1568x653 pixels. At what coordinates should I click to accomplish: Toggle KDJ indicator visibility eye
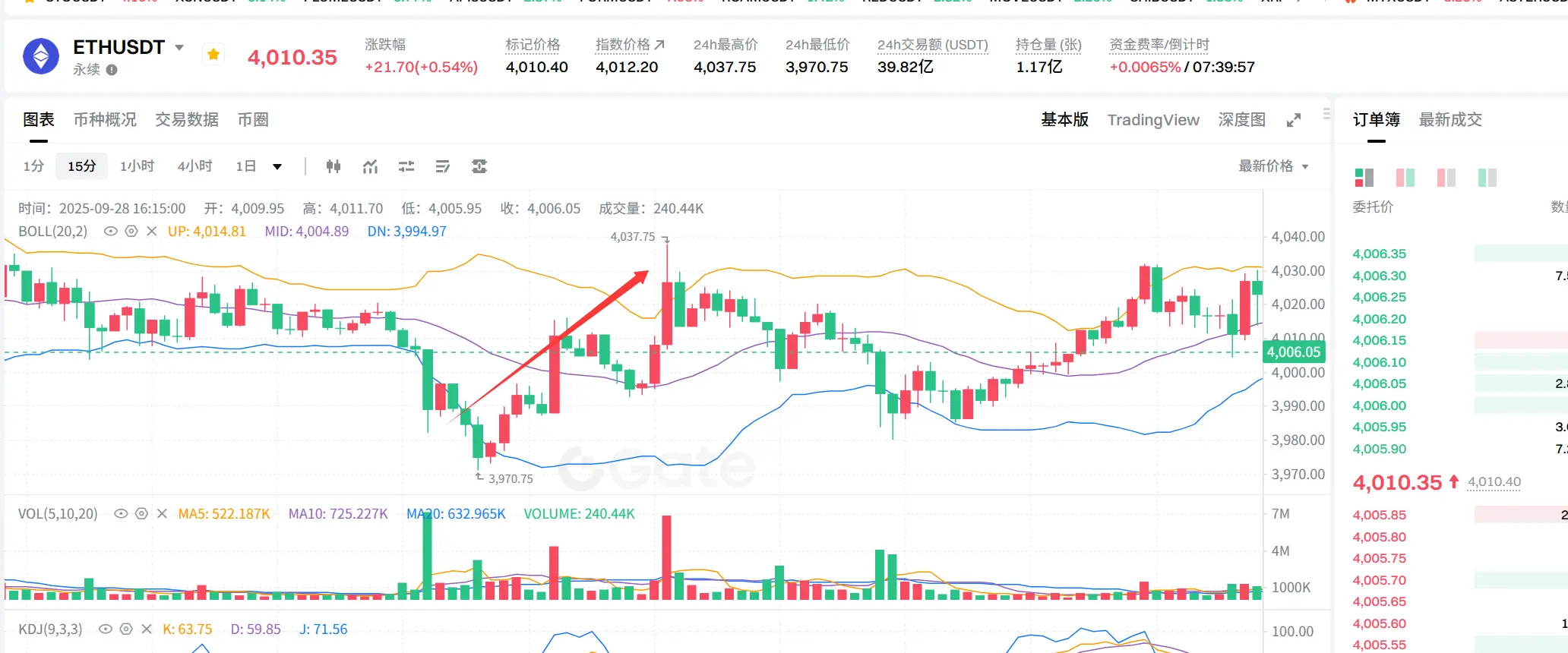coord(106,629)
